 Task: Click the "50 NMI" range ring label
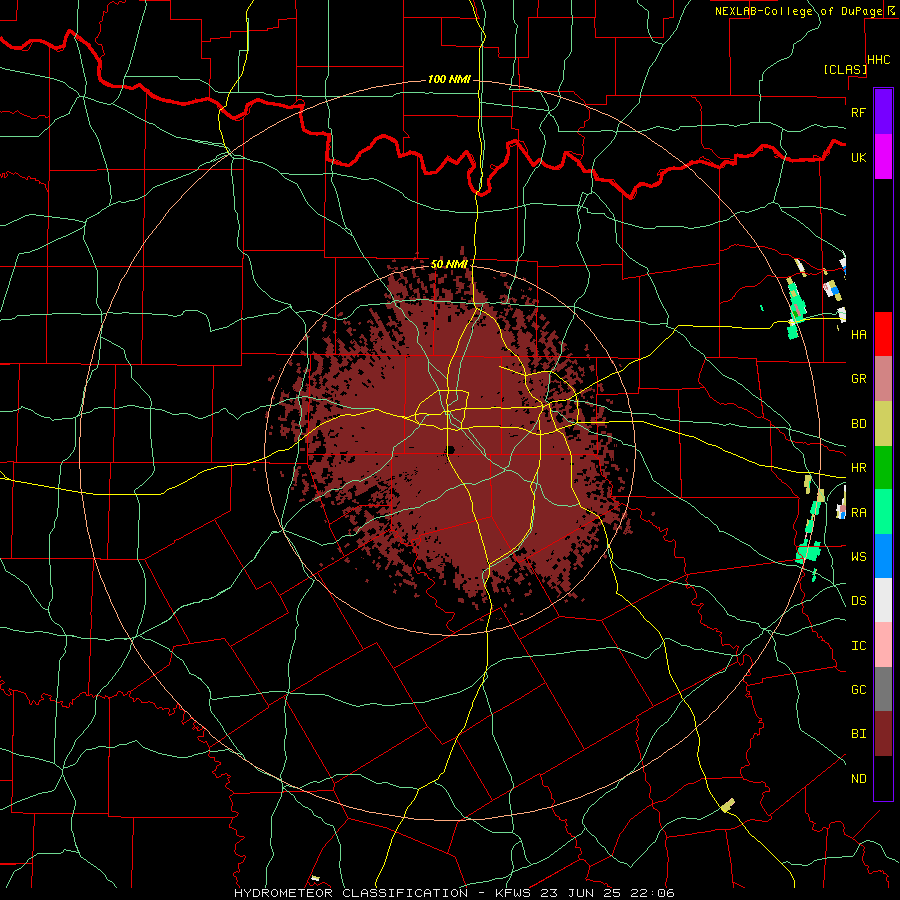449,264
